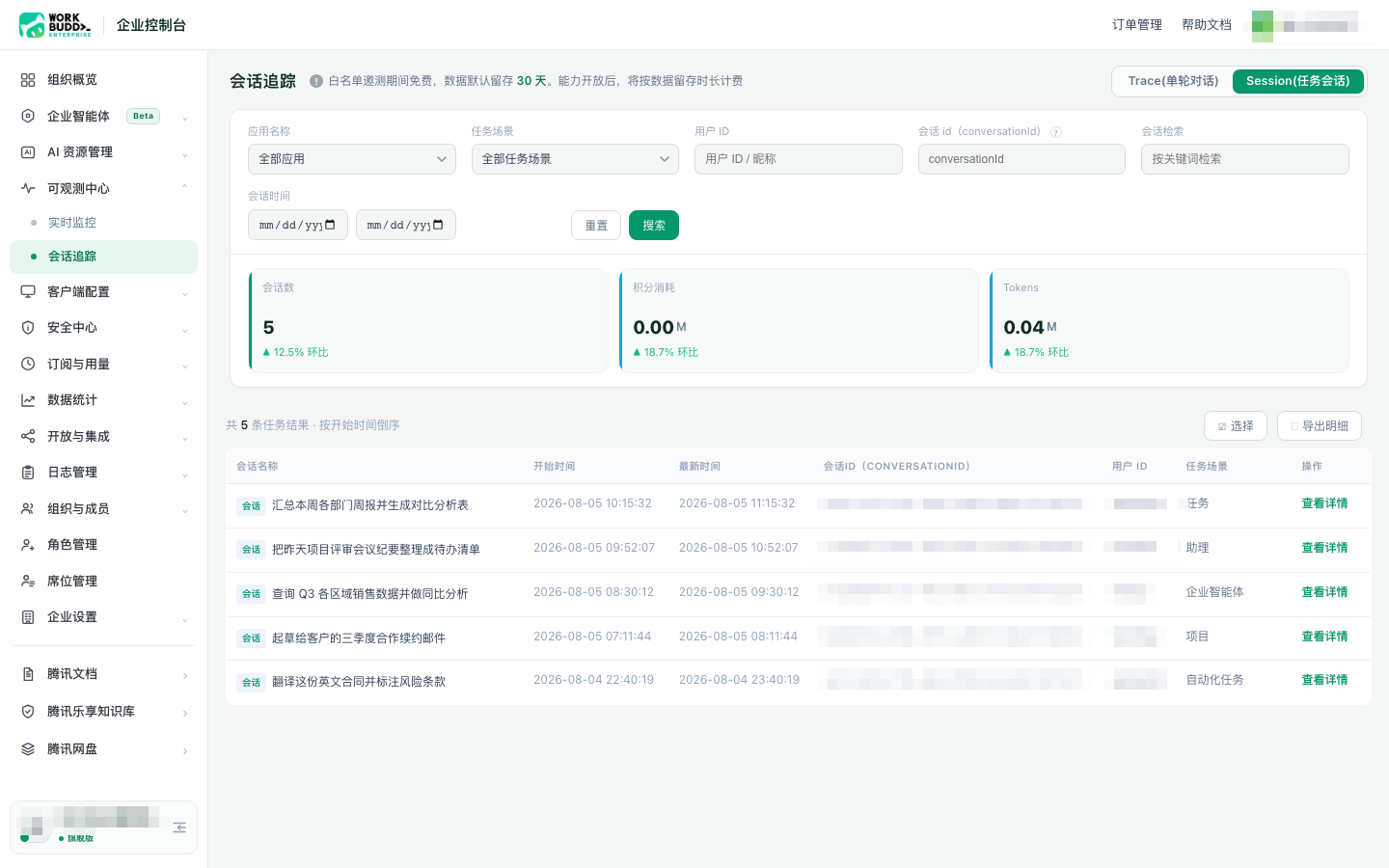The width and height of the screenshot is (1389, 868).
Task: Click the WorkBuddy Enterprise logo
Action: point(55,25)
